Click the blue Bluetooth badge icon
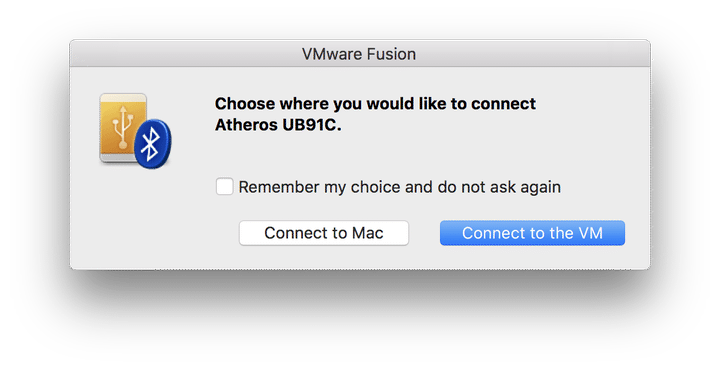 153,144
